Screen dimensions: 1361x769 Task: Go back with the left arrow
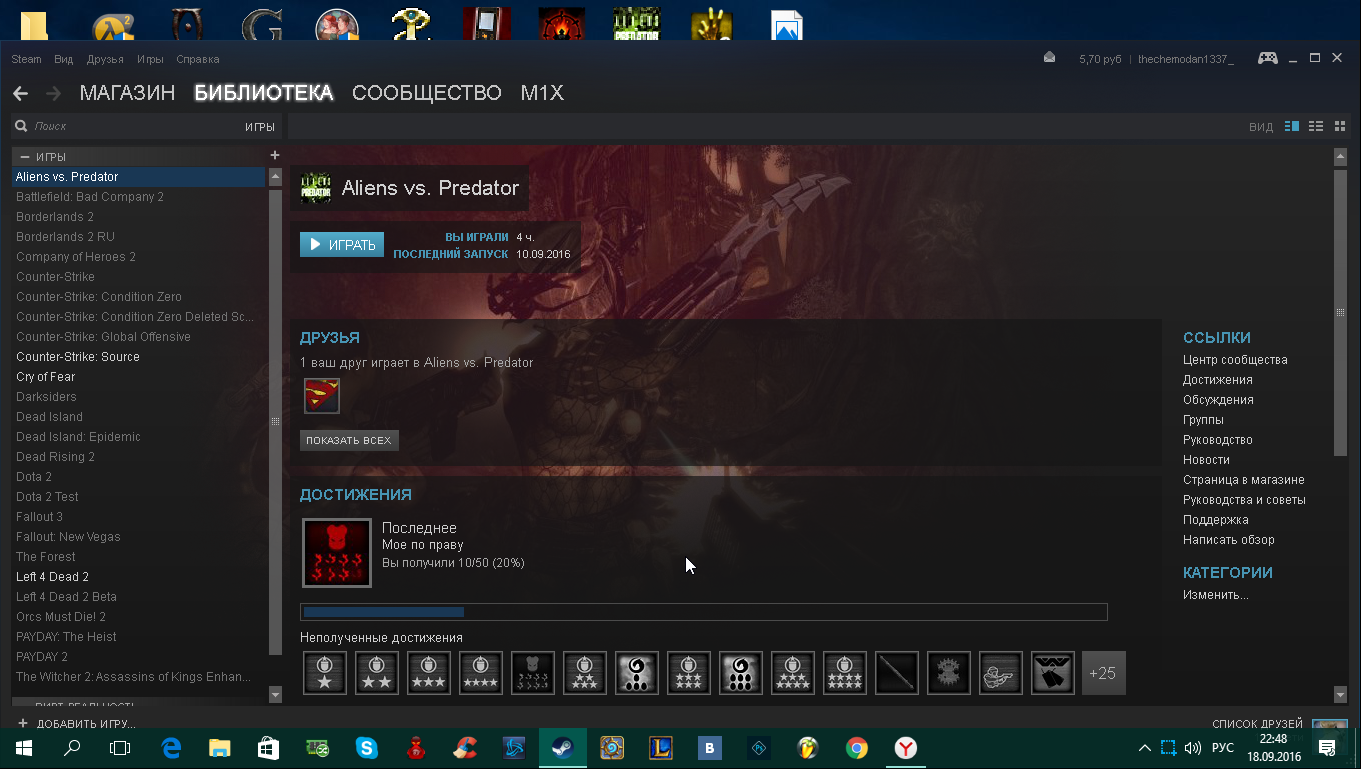(x=21, y=94)
